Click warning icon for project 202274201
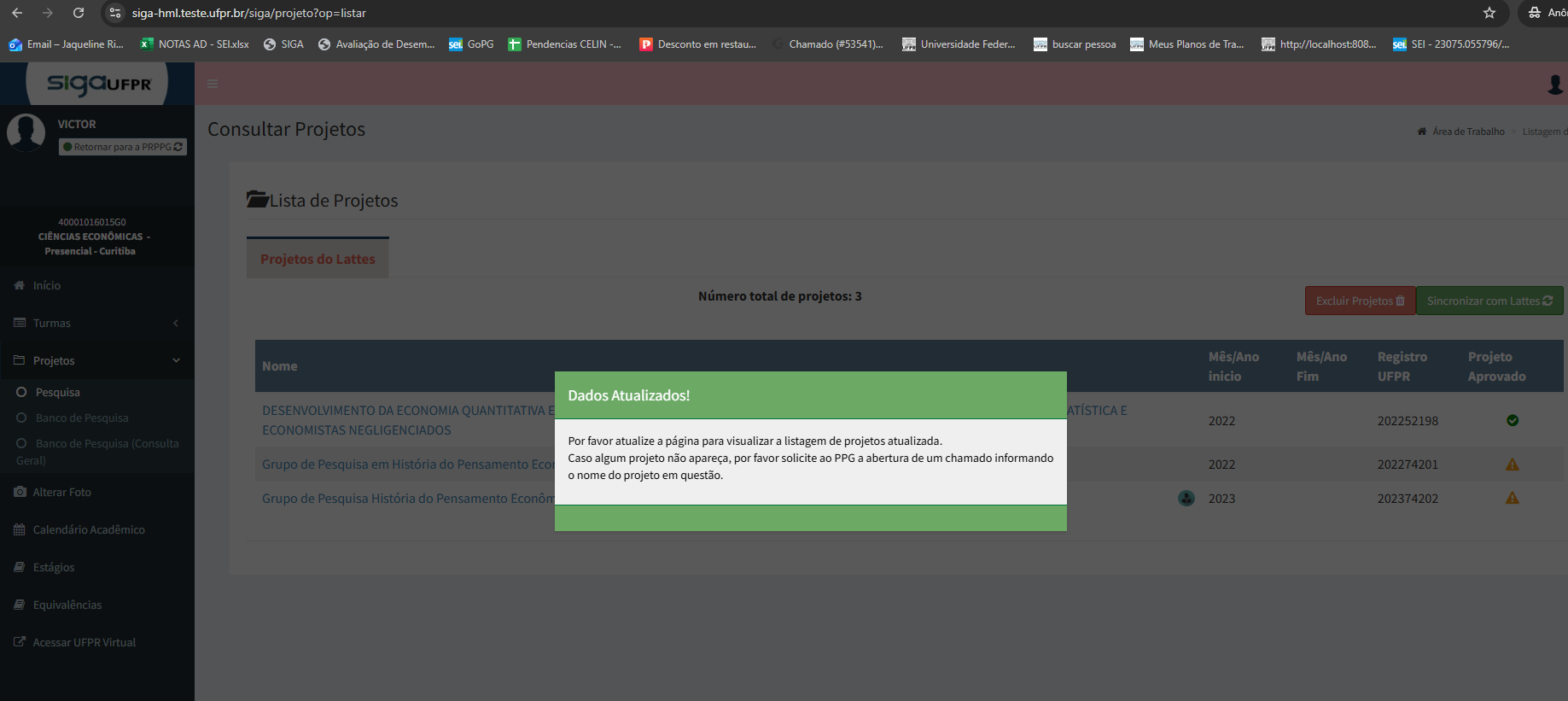 [1512, 464]
